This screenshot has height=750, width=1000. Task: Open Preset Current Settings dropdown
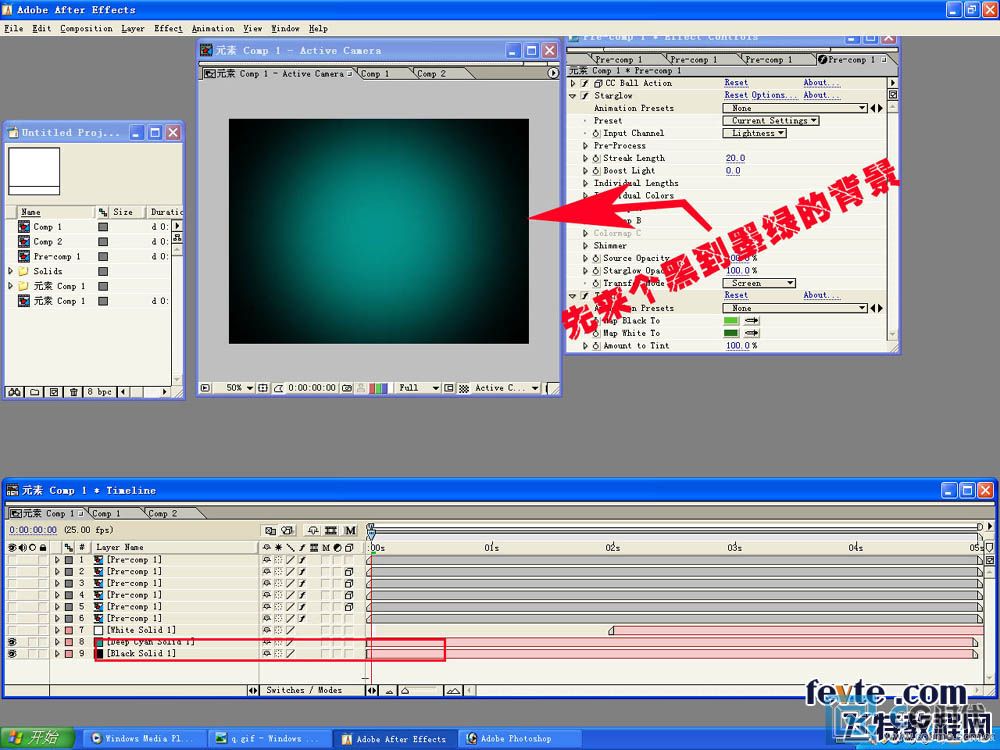tap(771, 121)
